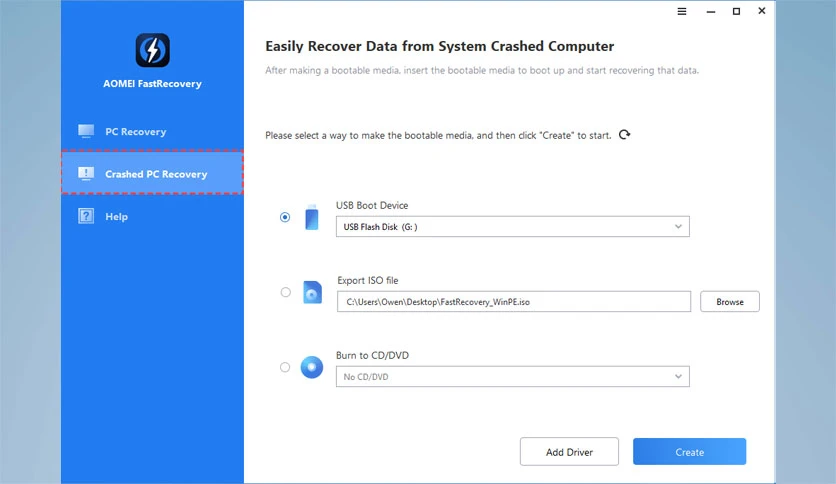Click the AOMEI FastRecovery lightning logo

click(x=152, y=50)
